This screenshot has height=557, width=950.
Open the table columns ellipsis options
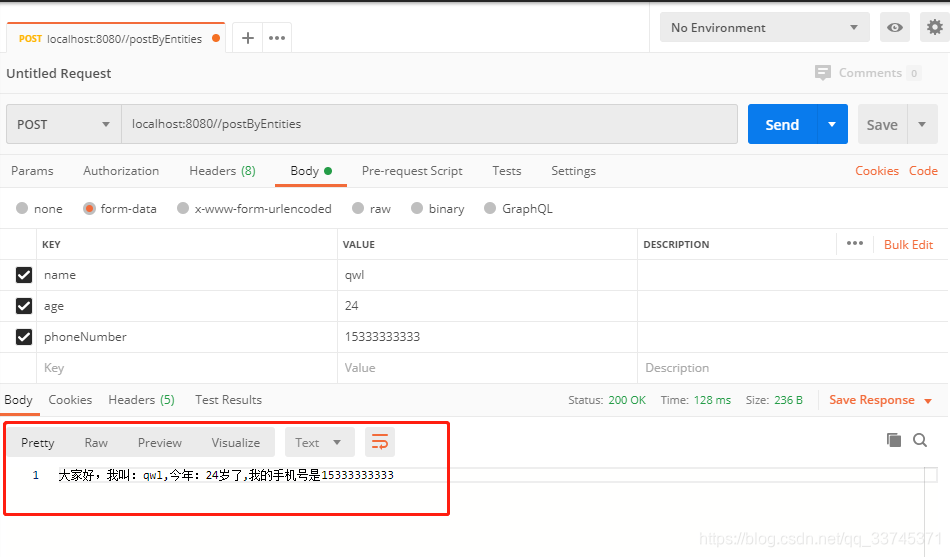point(855,244)
